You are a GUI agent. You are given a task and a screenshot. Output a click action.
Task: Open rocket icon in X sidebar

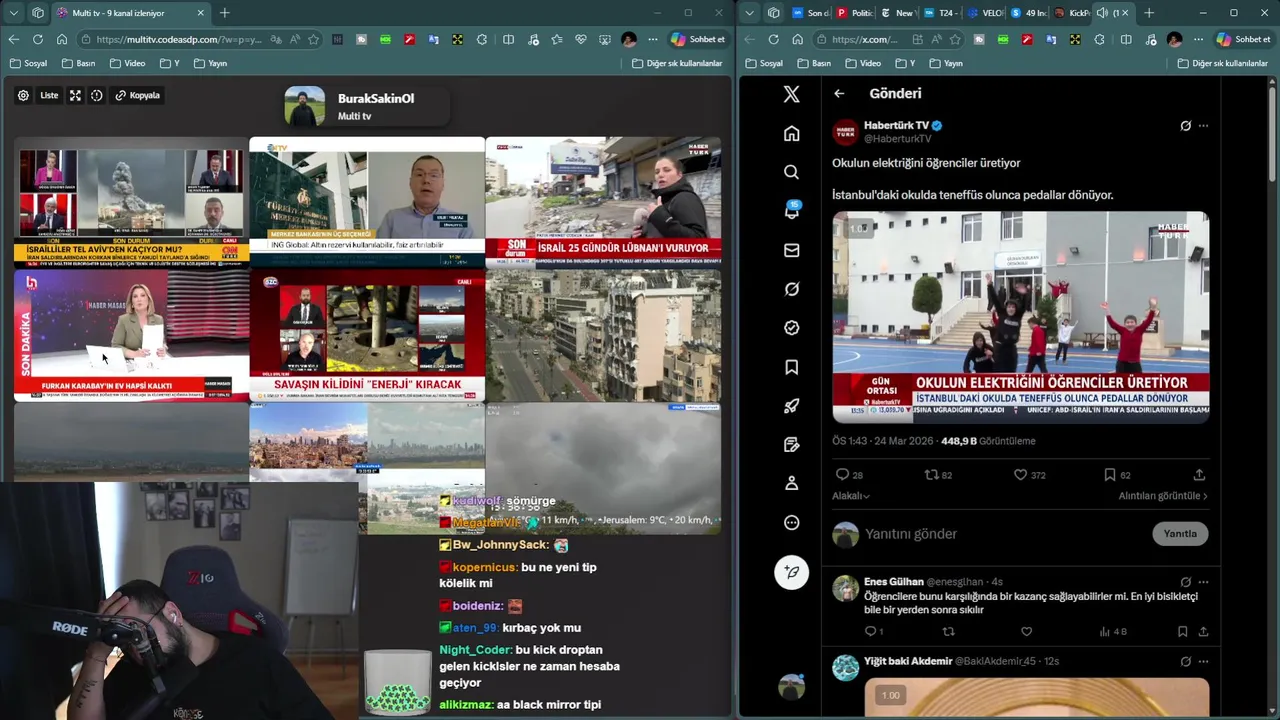791,406
